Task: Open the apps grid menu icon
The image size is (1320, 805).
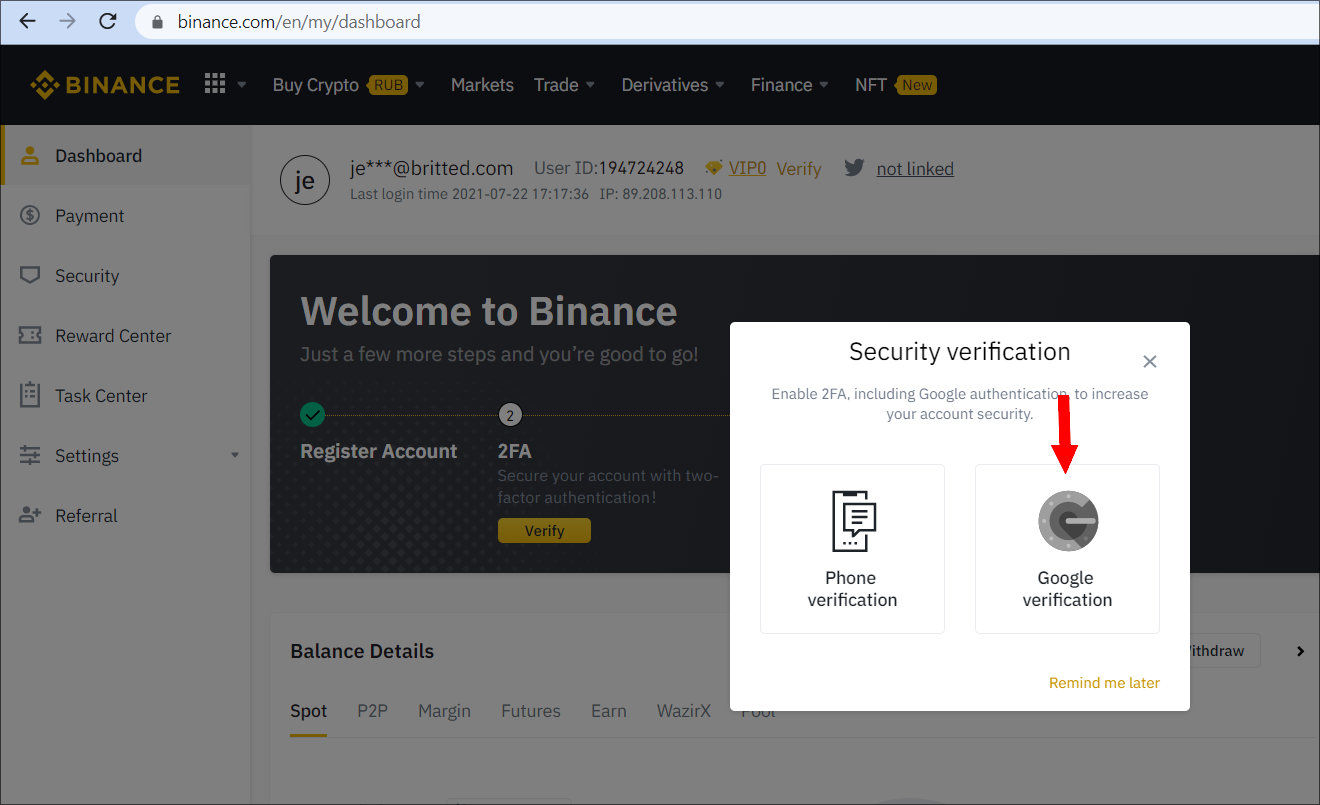Action: click(x=215, y=84)
